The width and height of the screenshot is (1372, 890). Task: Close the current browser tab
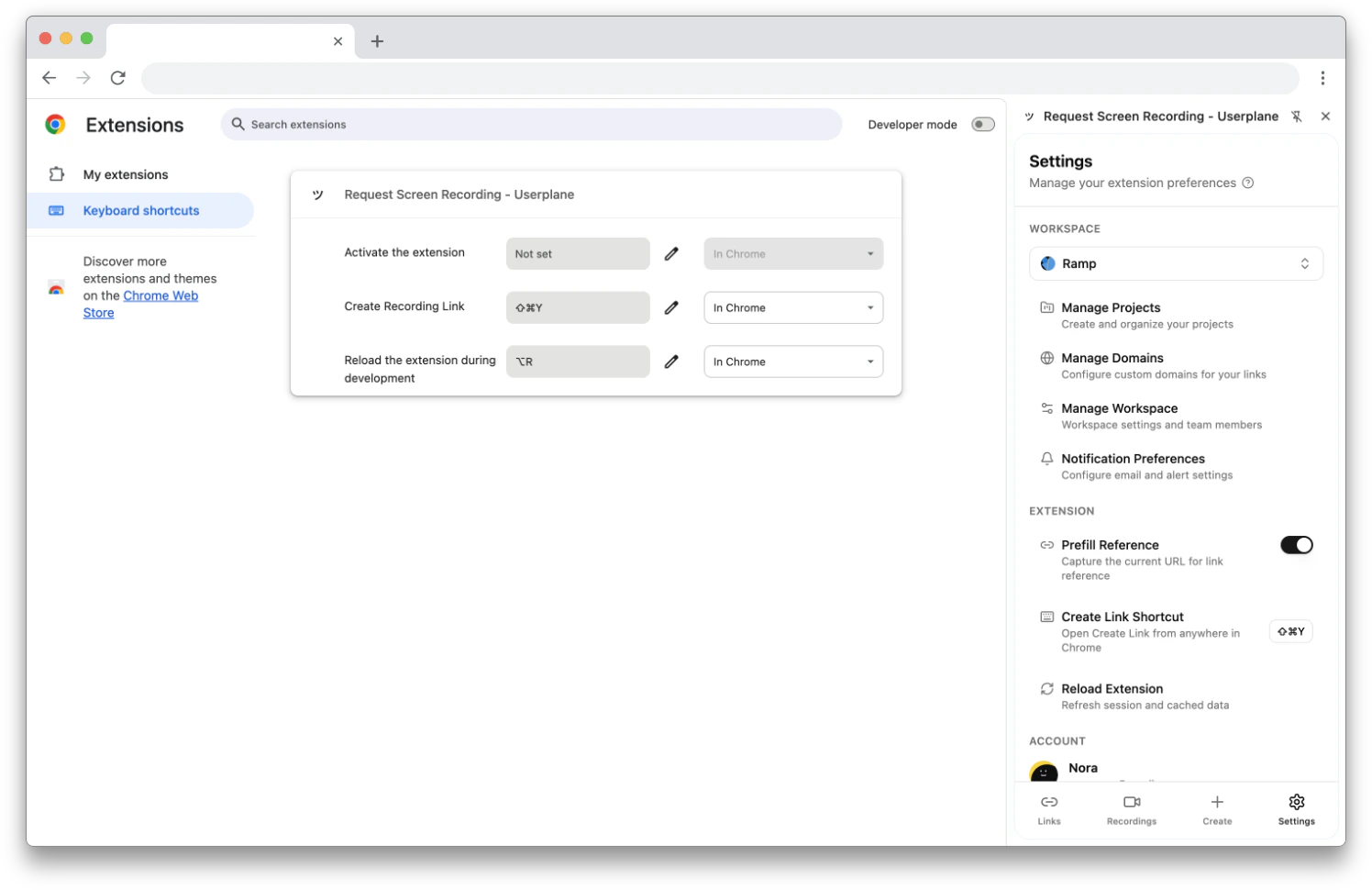click(x=337, y=41)
